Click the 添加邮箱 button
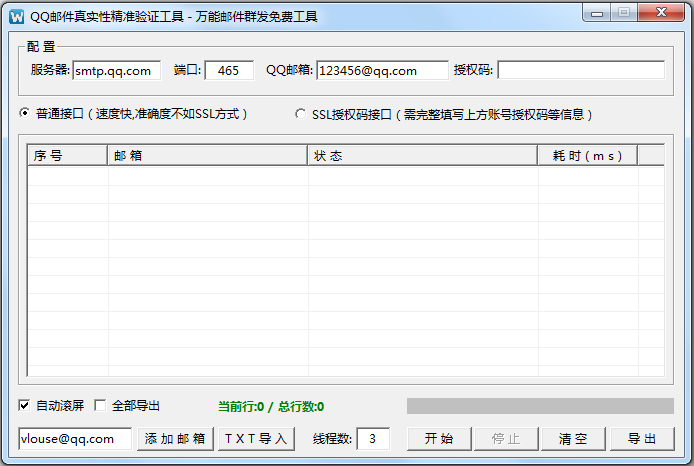The width and height of the screenshot is (694, 466). point(175,439)
